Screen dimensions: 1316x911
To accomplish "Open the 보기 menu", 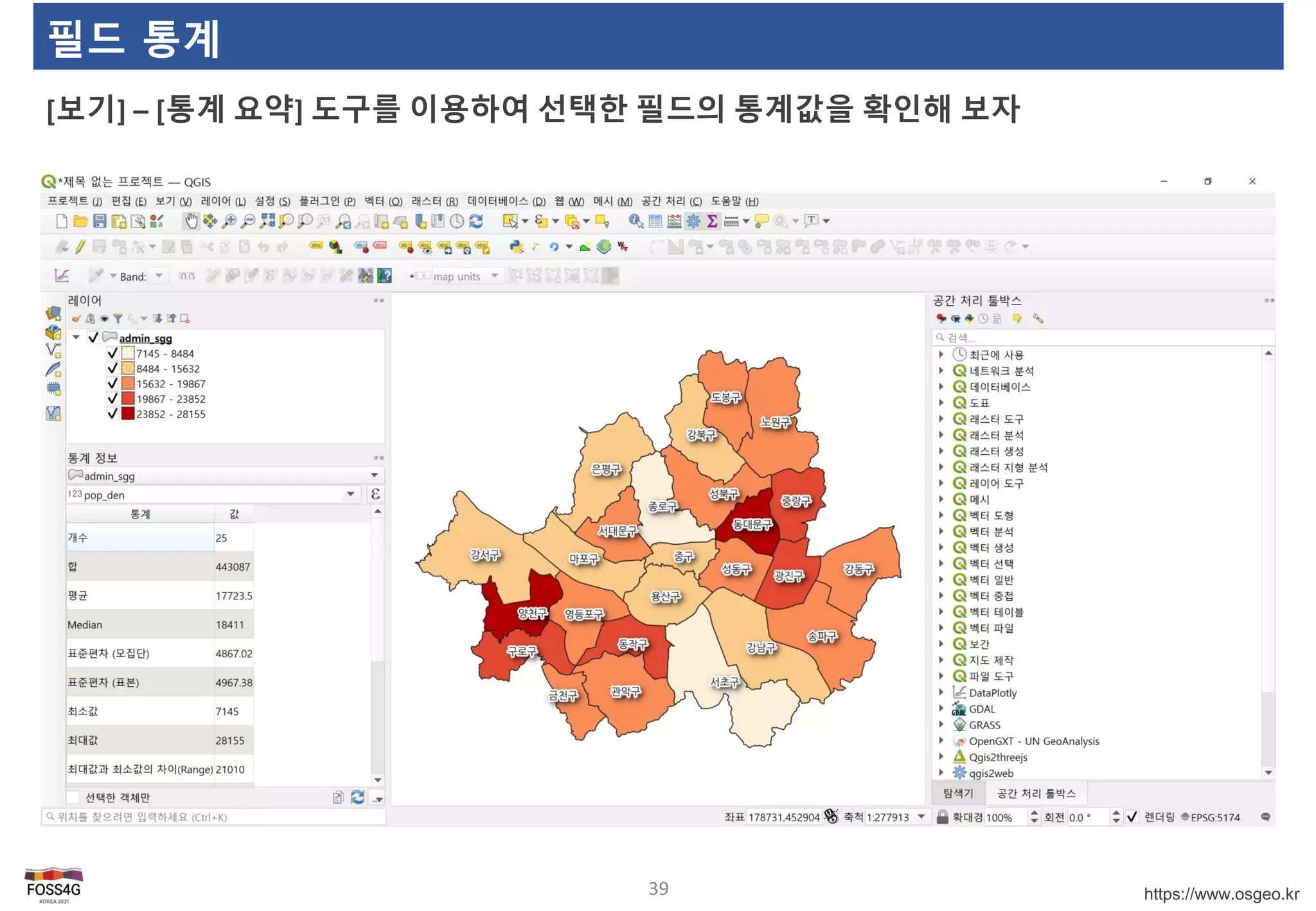I will (x=173, y=201).
